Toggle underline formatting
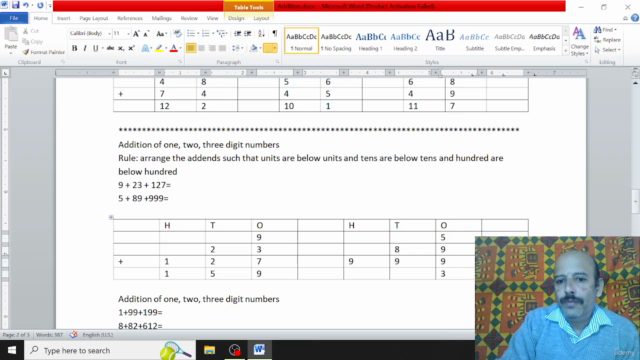 96,48
